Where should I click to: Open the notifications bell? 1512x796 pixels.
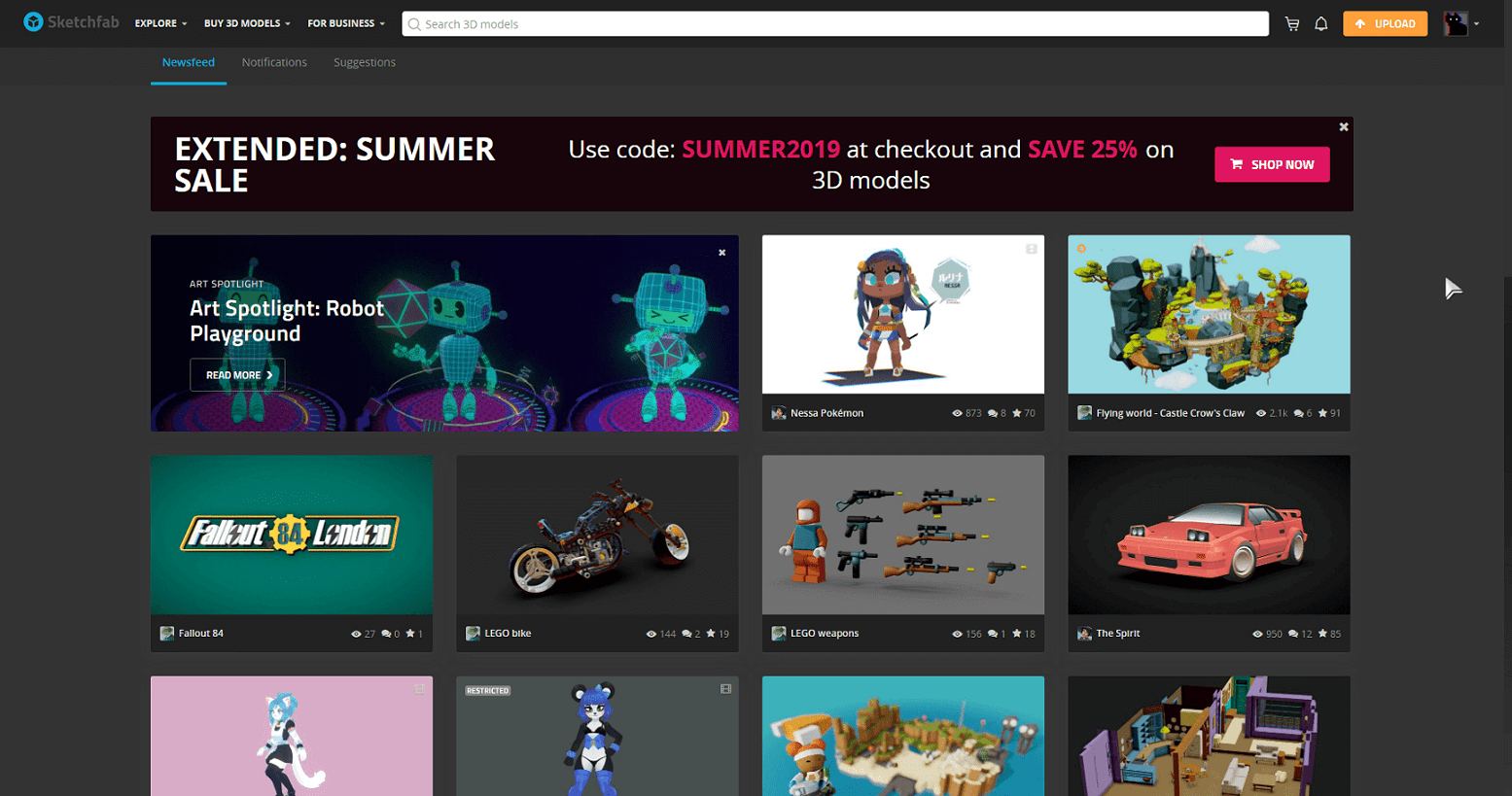1321,24
